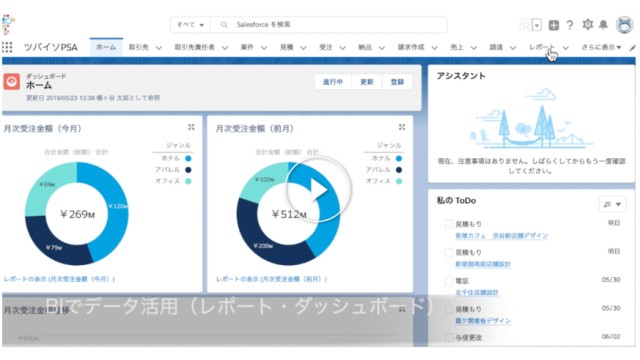This screenshot has height=360, width=640.
Task: Open the 霞ケ関看板デザイン link
Action: (x=483, y=321)
